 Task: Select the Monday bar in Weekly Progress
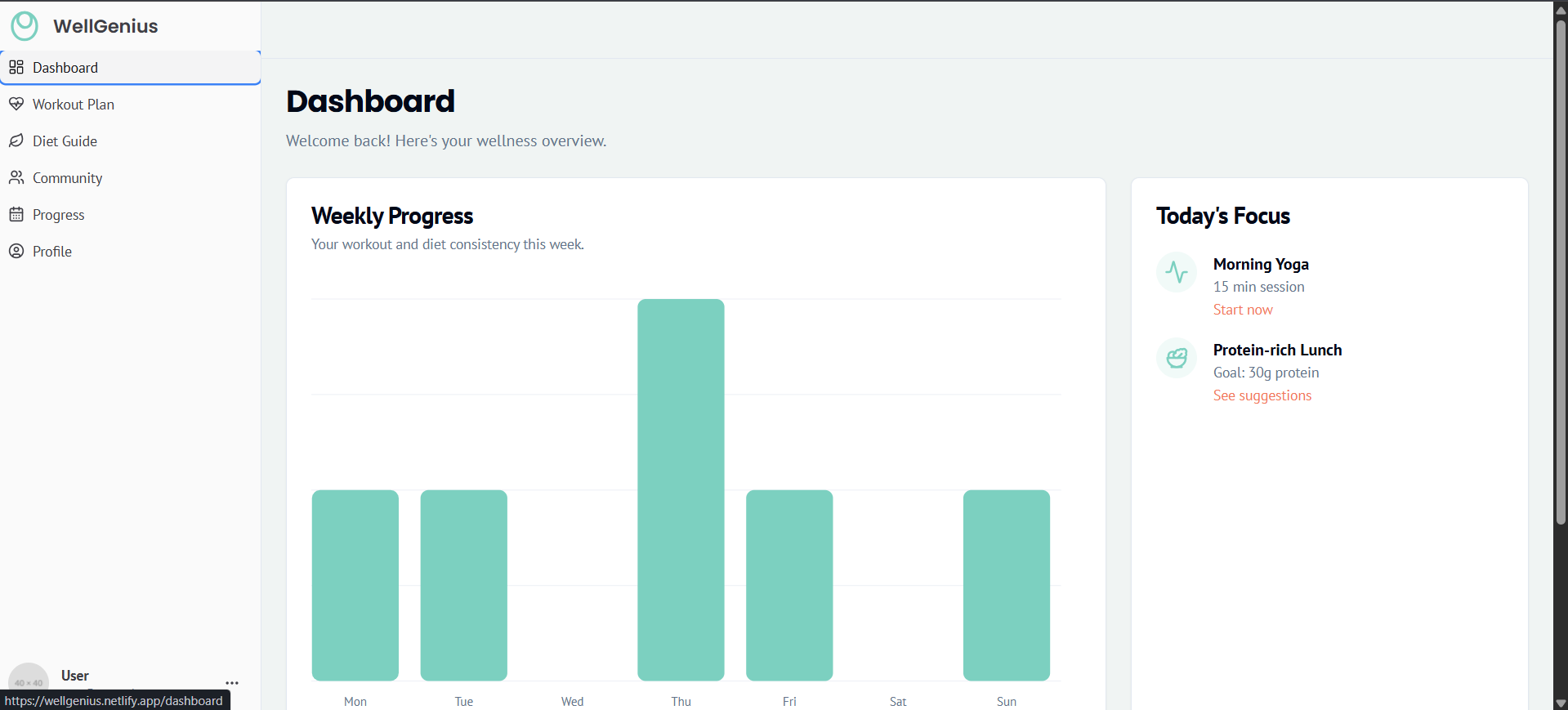click(x=355, y=585)
